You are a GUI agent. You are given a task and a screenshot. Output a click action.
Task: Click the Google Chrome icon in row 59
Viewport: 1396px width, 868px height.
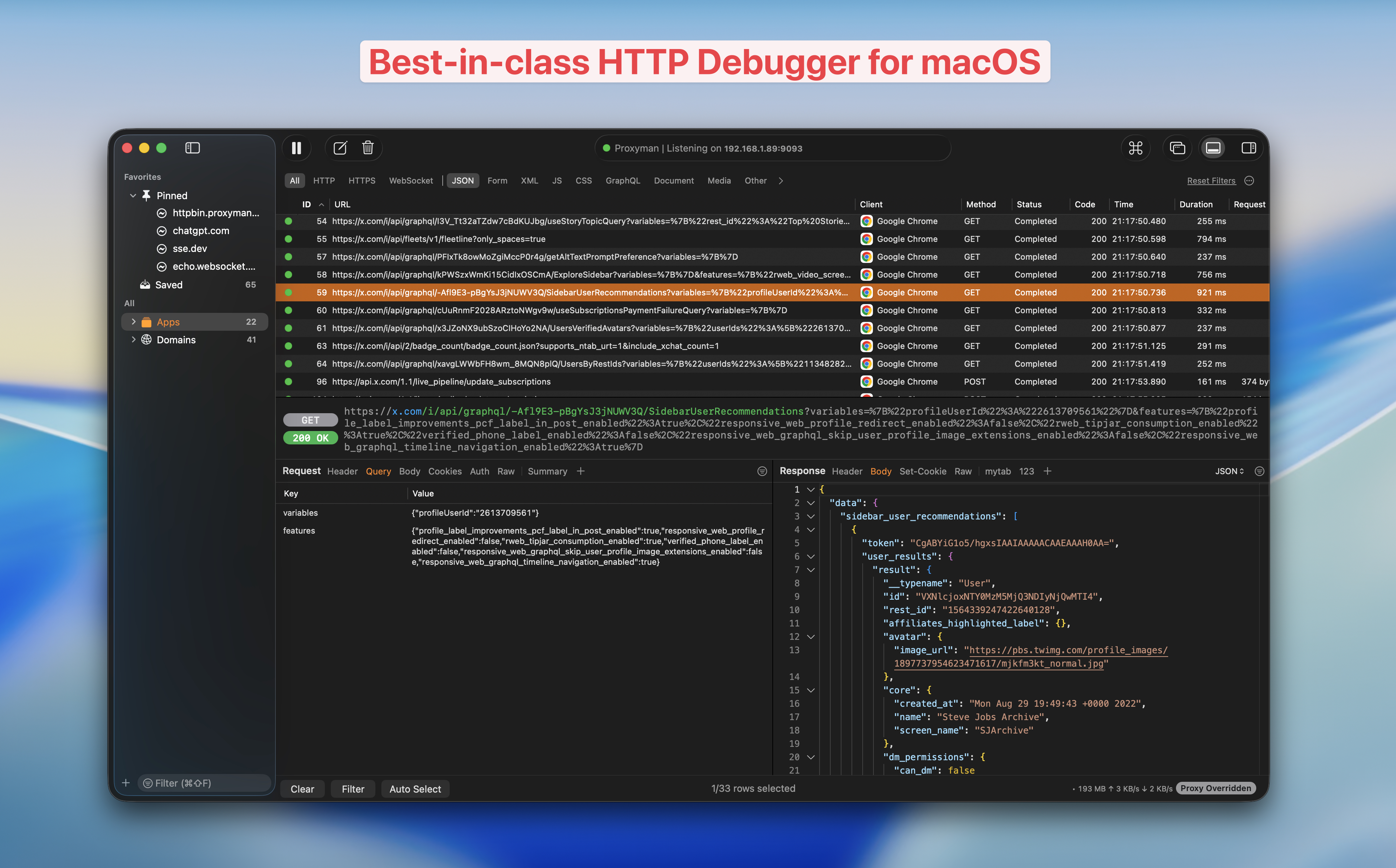(x=866, y=293)
